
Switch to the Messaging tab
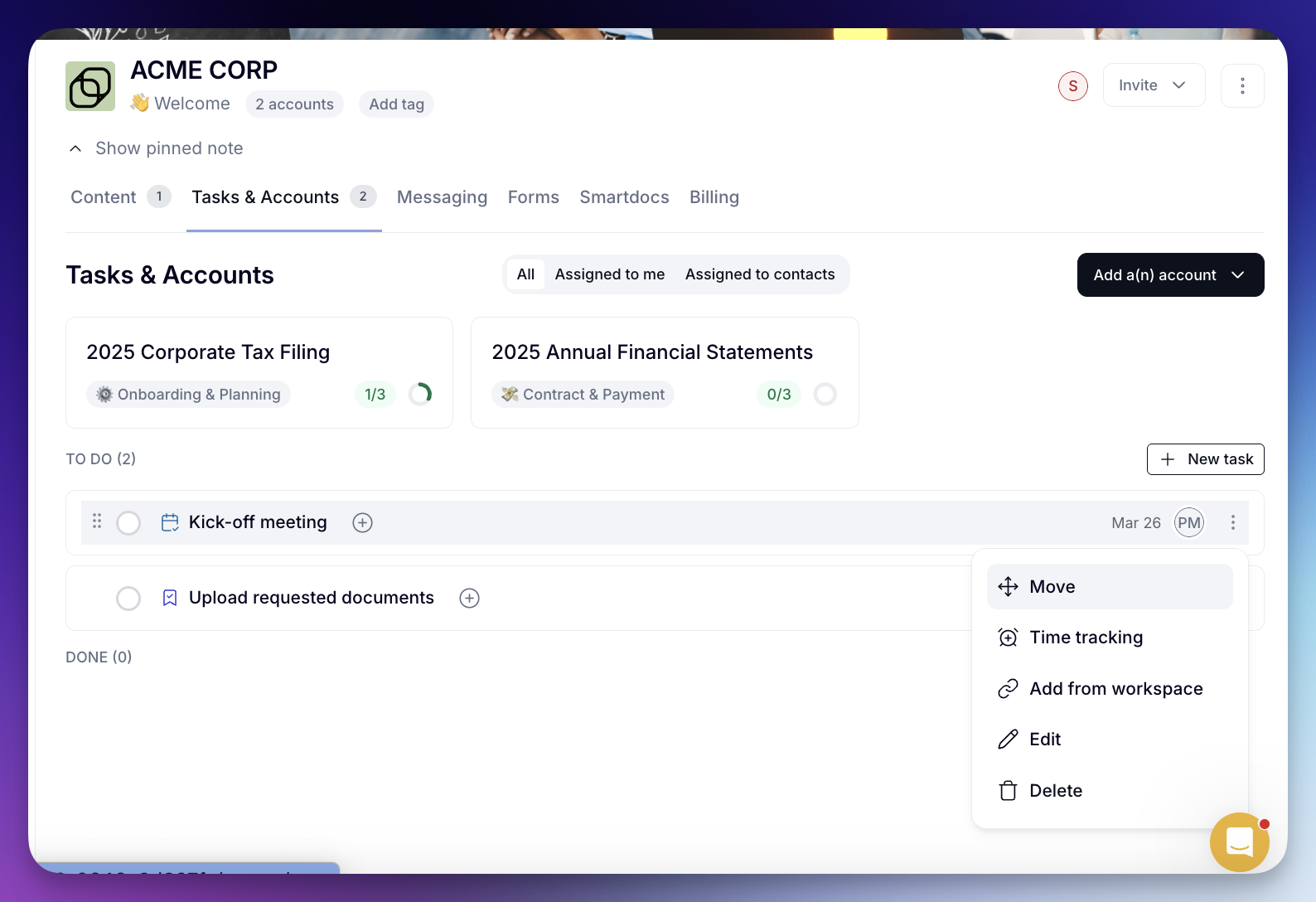(442, 197)
